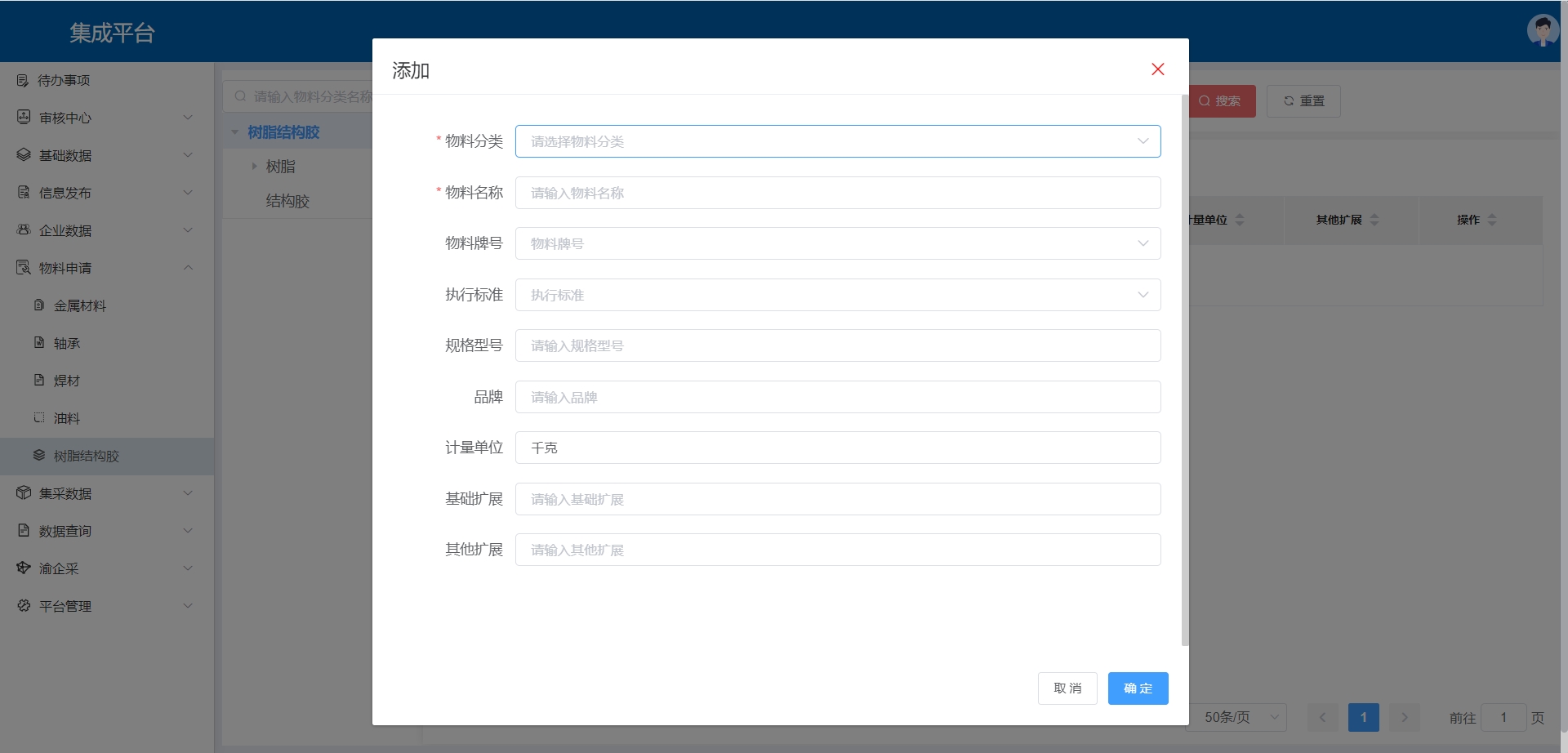
Task: Click the 确定 button
Action: click(x=1138, y=688)
